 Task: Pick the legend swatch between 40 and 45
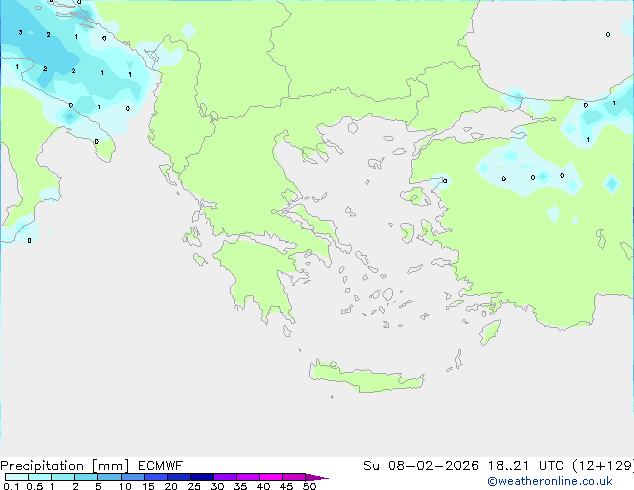(271, 477)
